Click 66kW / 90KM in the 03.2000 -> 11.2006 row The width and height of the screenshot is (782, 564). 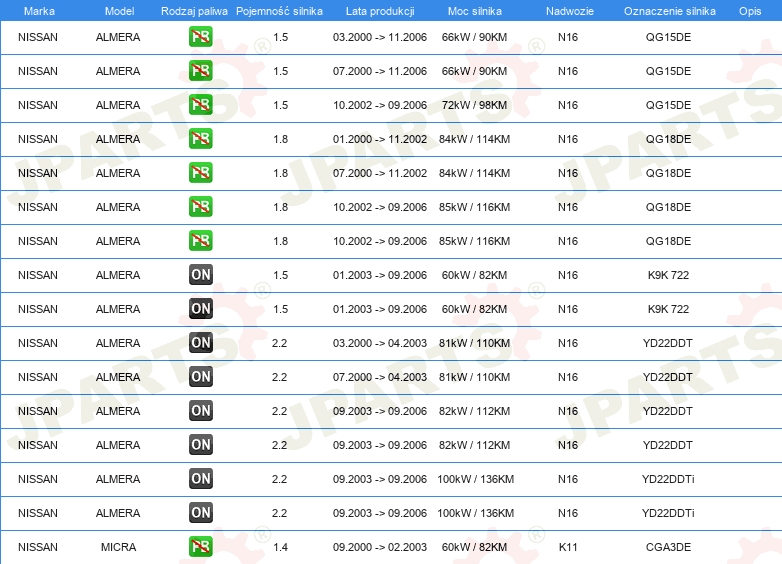pyautogui.click(x=474, y=37)
